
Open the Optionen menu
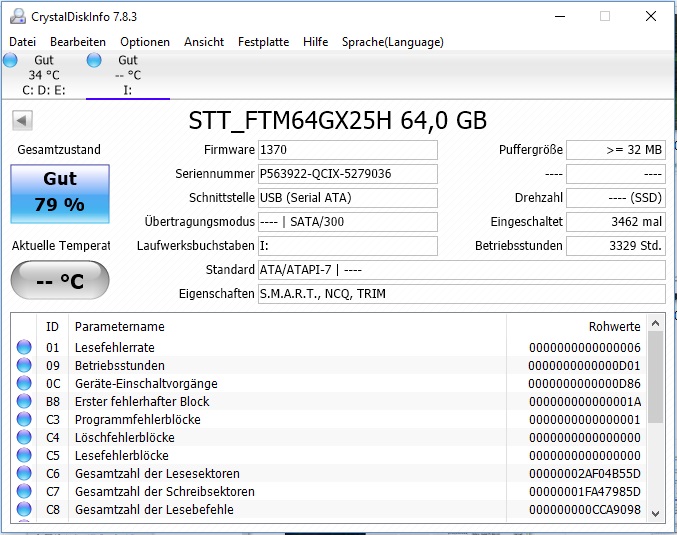[145, 42]
